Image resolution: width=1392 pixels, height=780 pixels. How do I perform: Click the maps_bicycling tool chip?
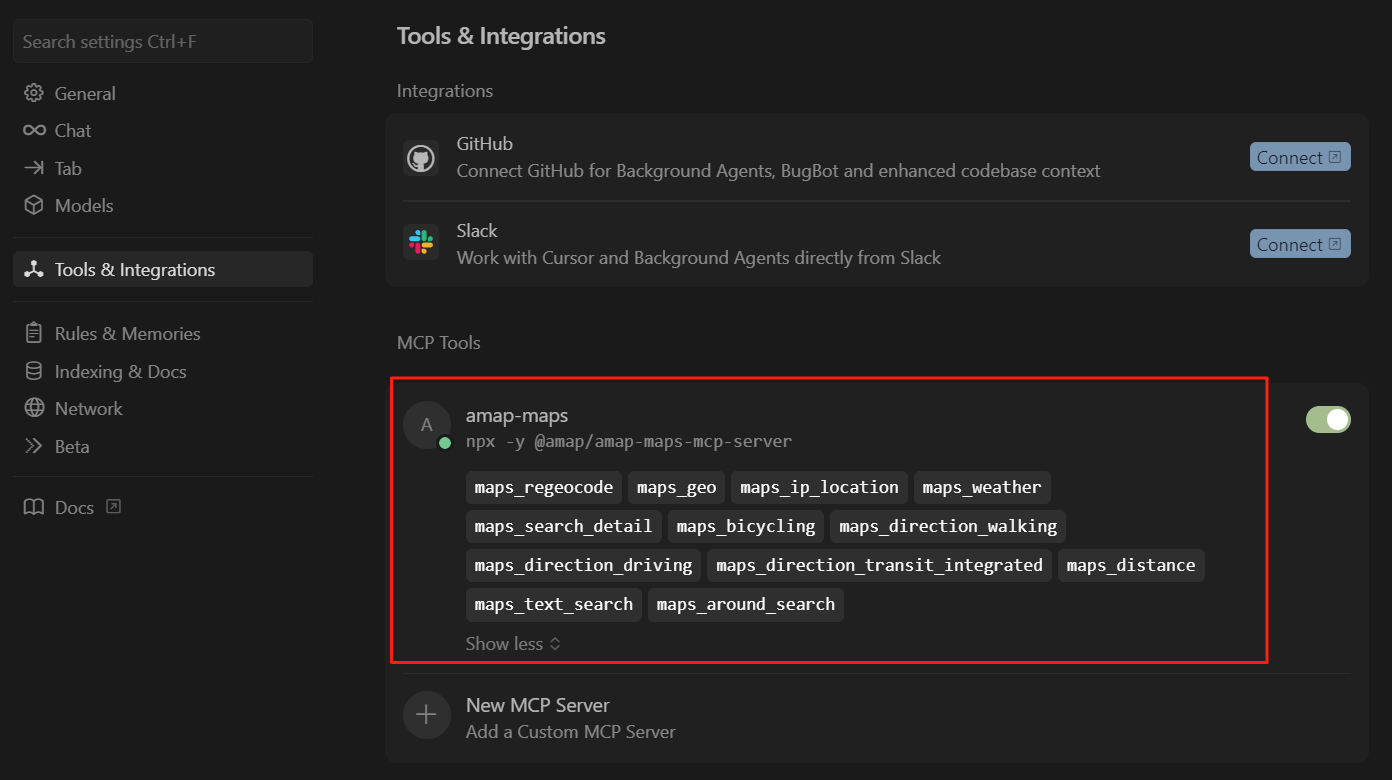click(x=746, y=526)
